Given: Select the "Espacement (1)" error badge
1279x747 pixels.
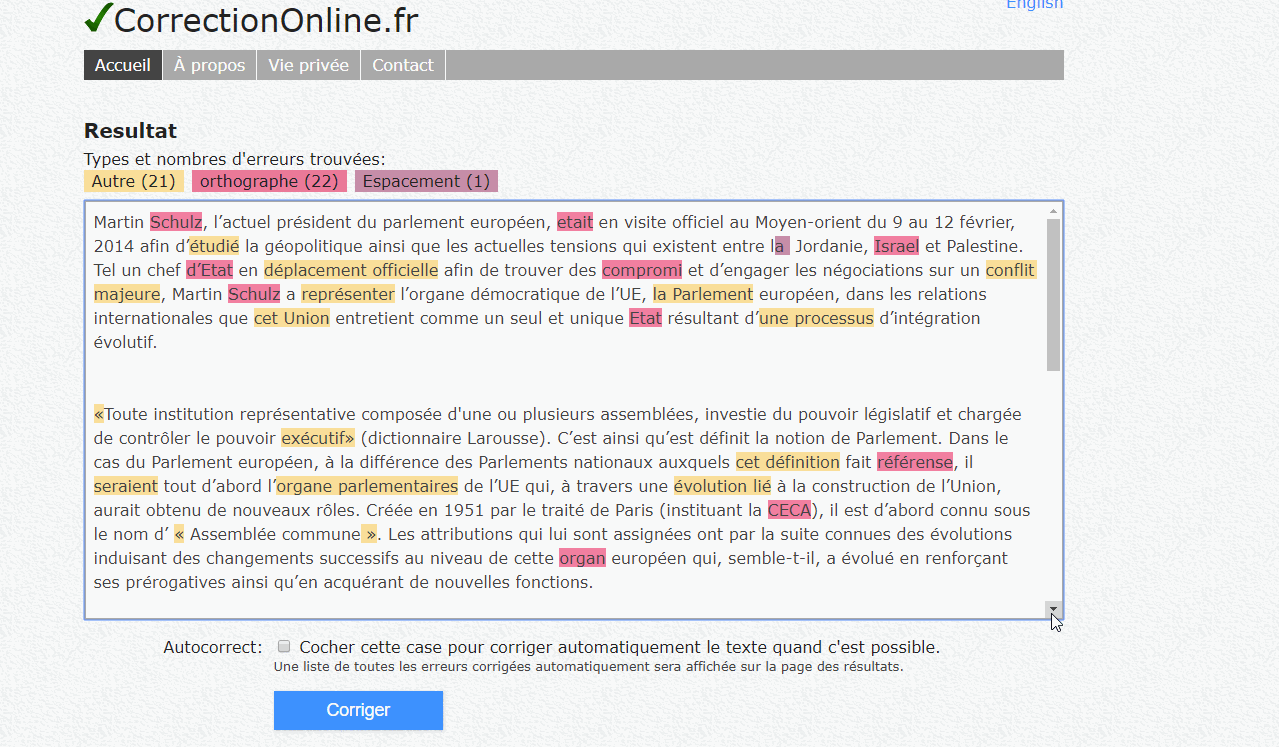Looking at the screenshot, I should pos(426,181).
